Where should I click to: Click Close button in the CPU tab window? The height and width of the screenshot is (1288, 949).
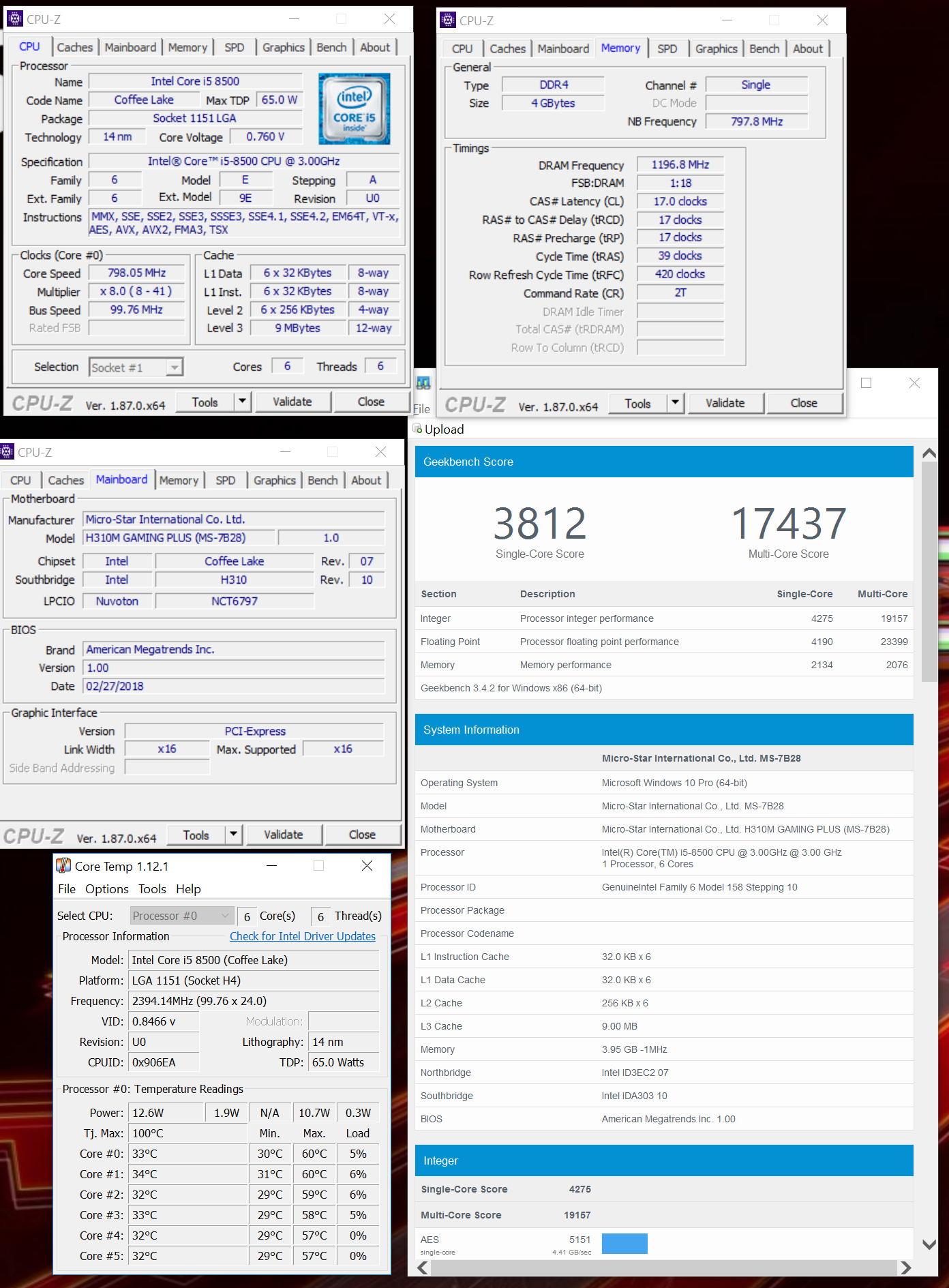tap(371, 402)
